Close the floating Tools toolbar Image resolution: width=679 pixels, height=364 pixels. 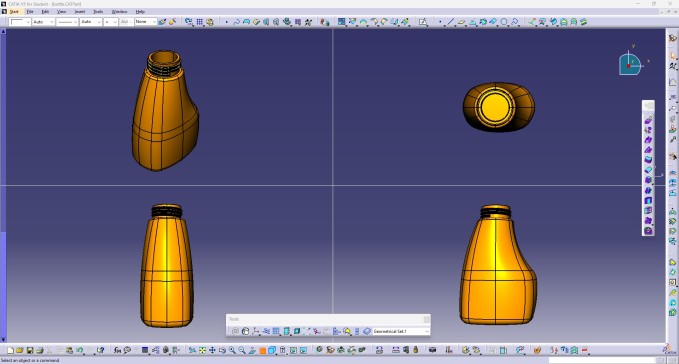[x=427, y=319]
